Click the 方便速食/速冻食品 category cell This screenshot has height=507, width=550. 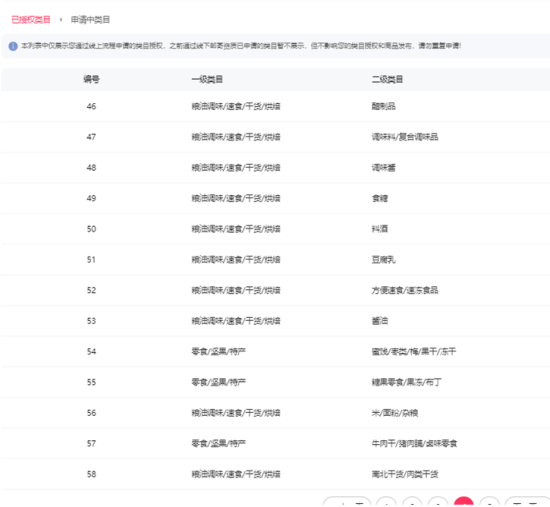[405, 290]
